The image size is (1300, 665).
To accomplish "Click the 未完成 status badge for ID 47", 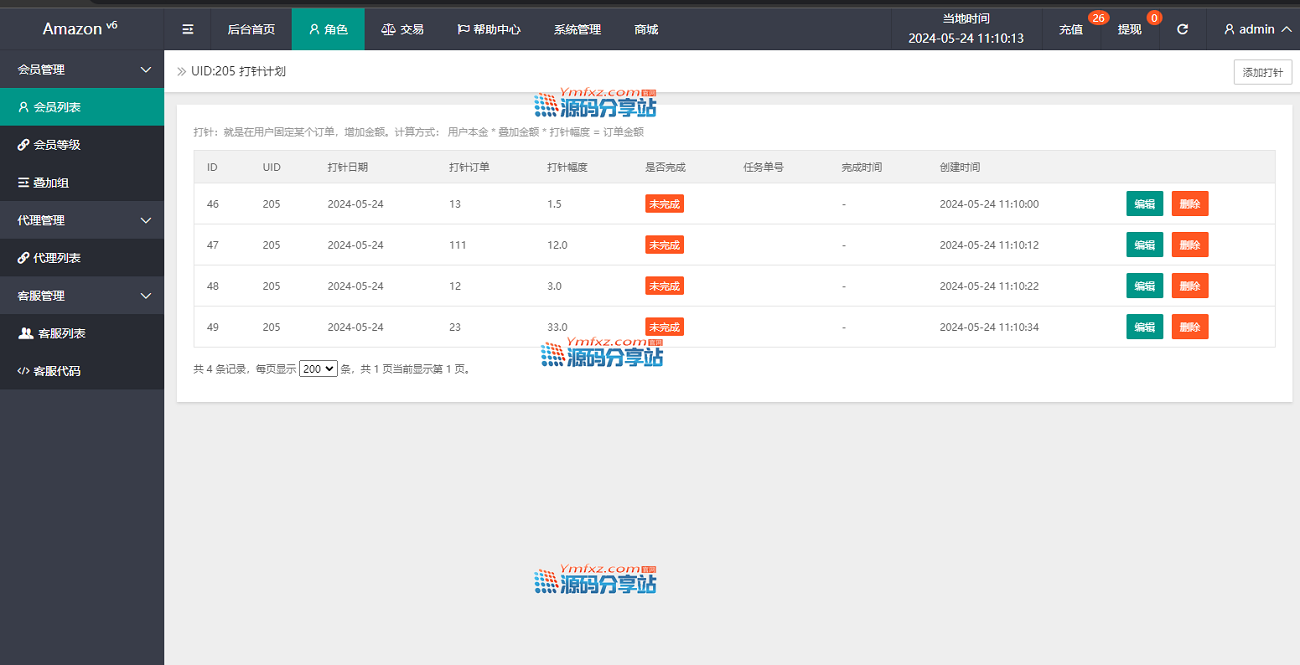I will point(664,245).
